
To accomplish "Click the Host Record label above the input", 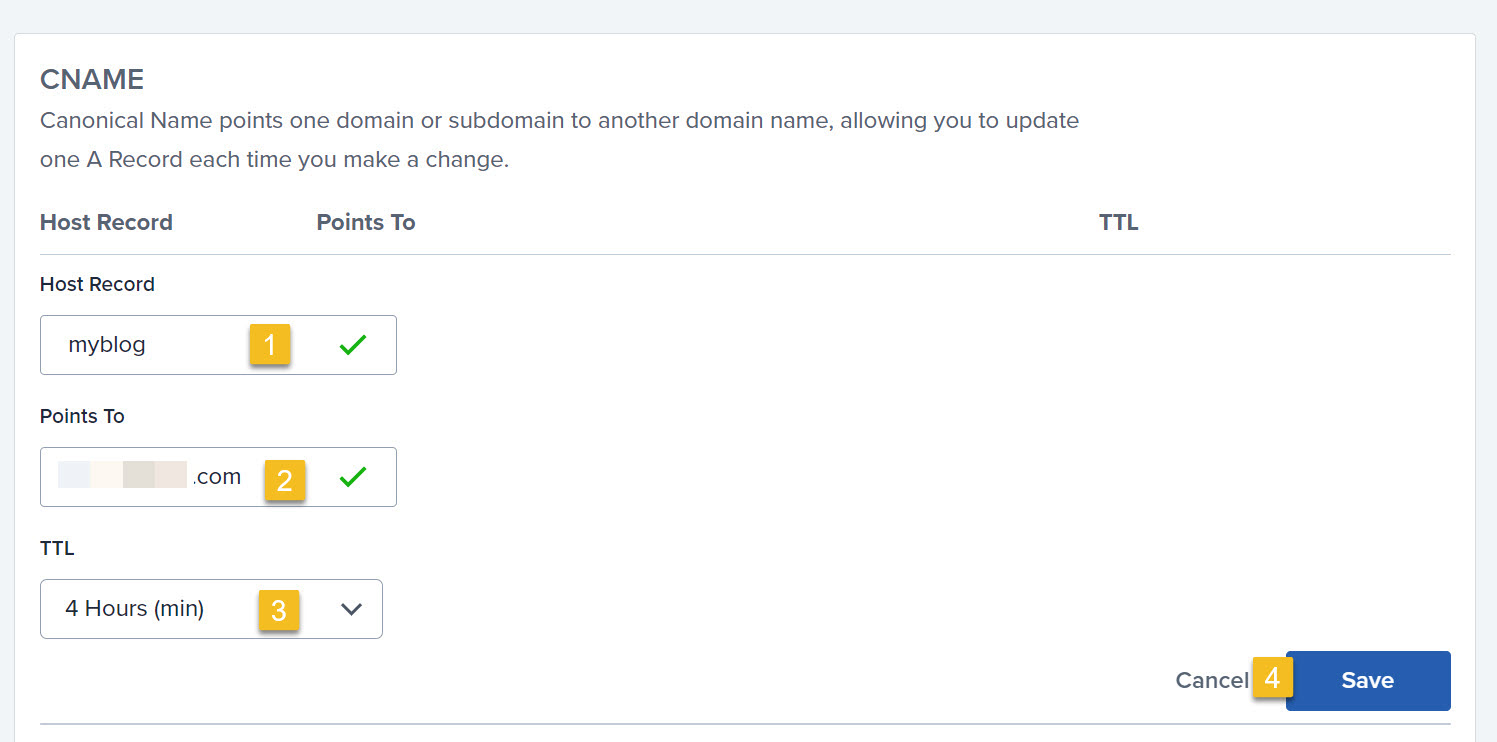I will click(97, 284).
